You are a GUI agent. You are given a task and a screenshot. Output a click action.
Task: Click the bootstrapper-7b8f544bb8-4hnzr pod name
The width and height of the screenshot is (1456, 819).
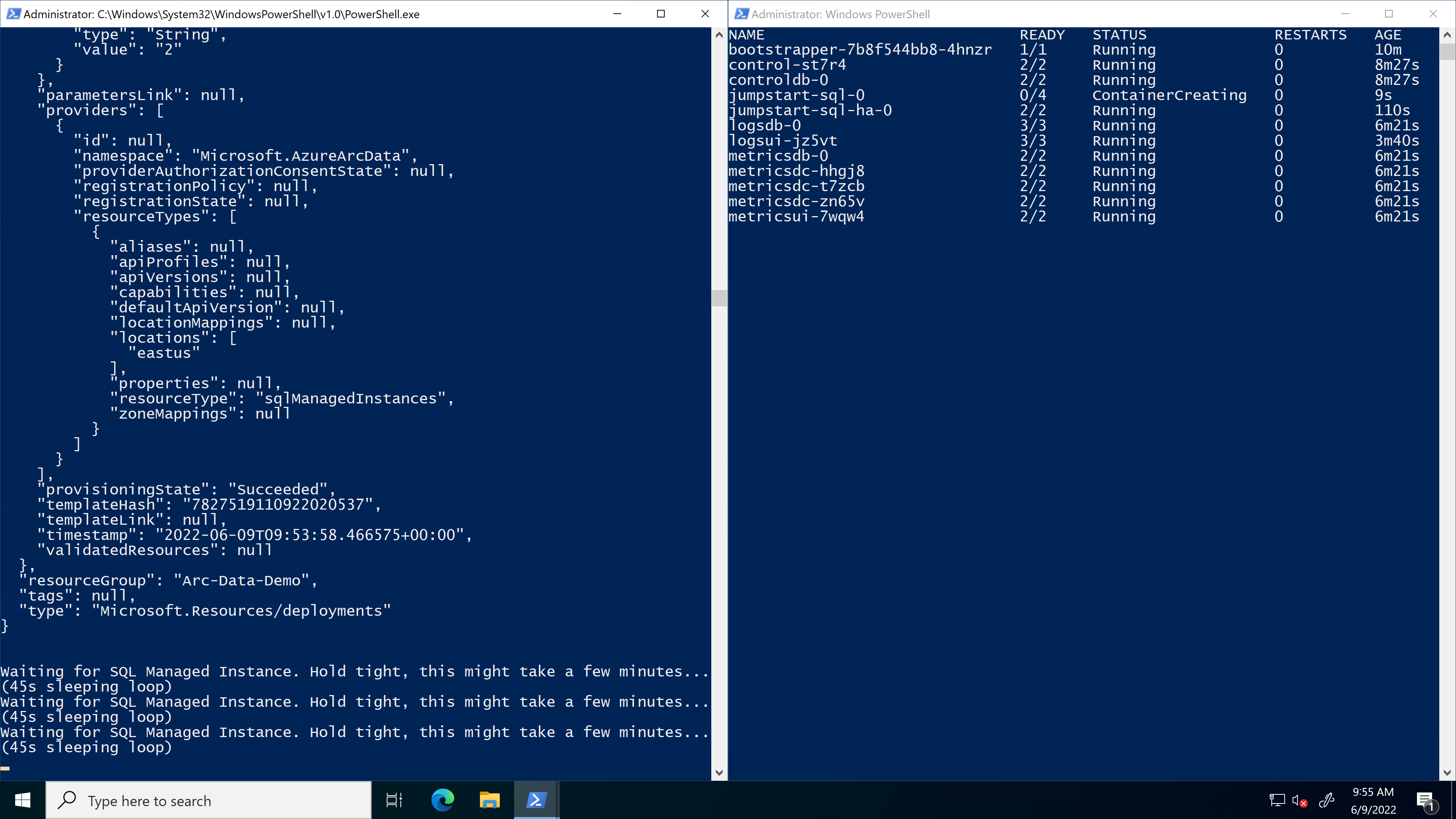point(860,50)
